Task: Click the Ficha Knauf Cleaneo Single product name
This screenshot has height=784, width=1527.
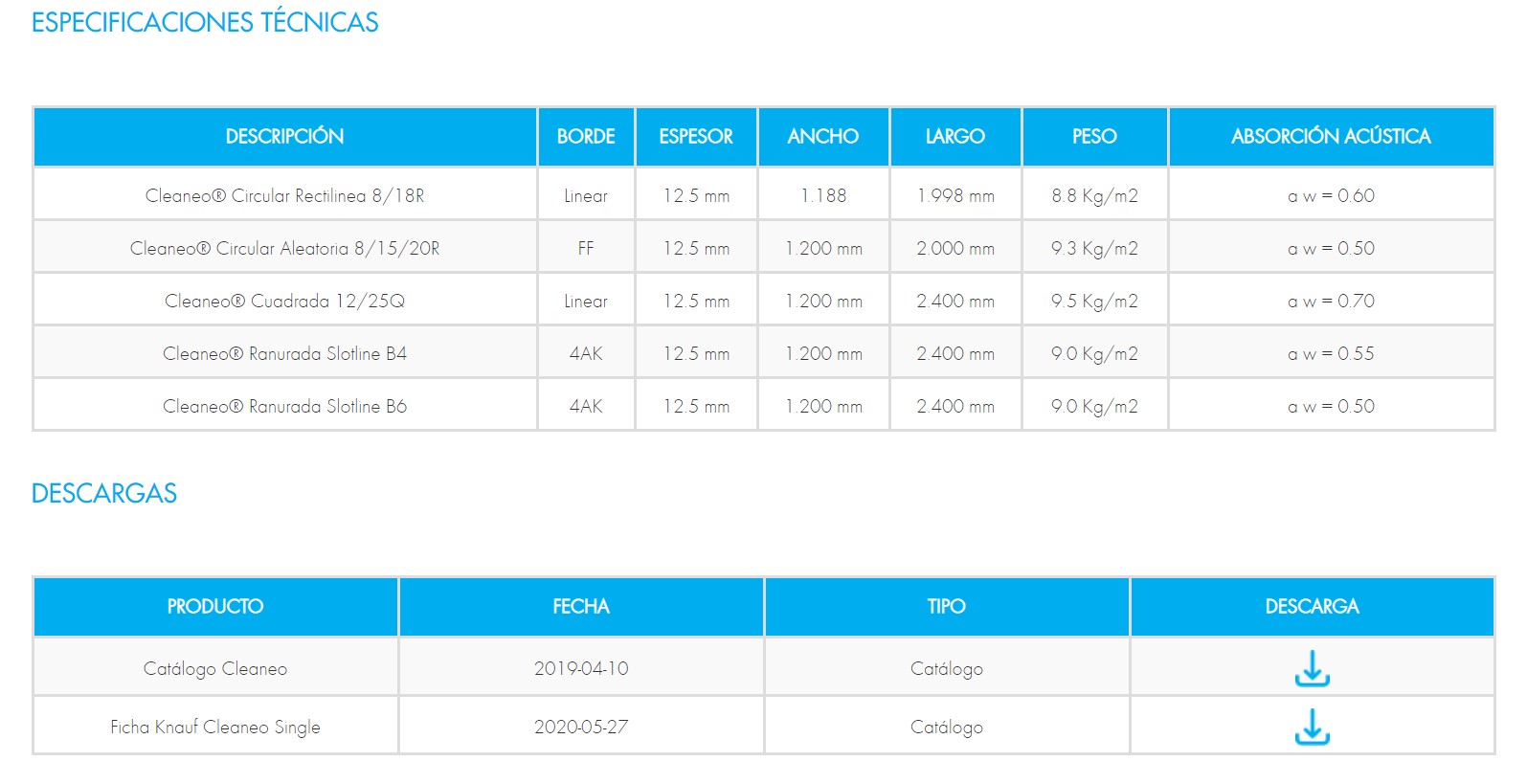Action: 215,727
